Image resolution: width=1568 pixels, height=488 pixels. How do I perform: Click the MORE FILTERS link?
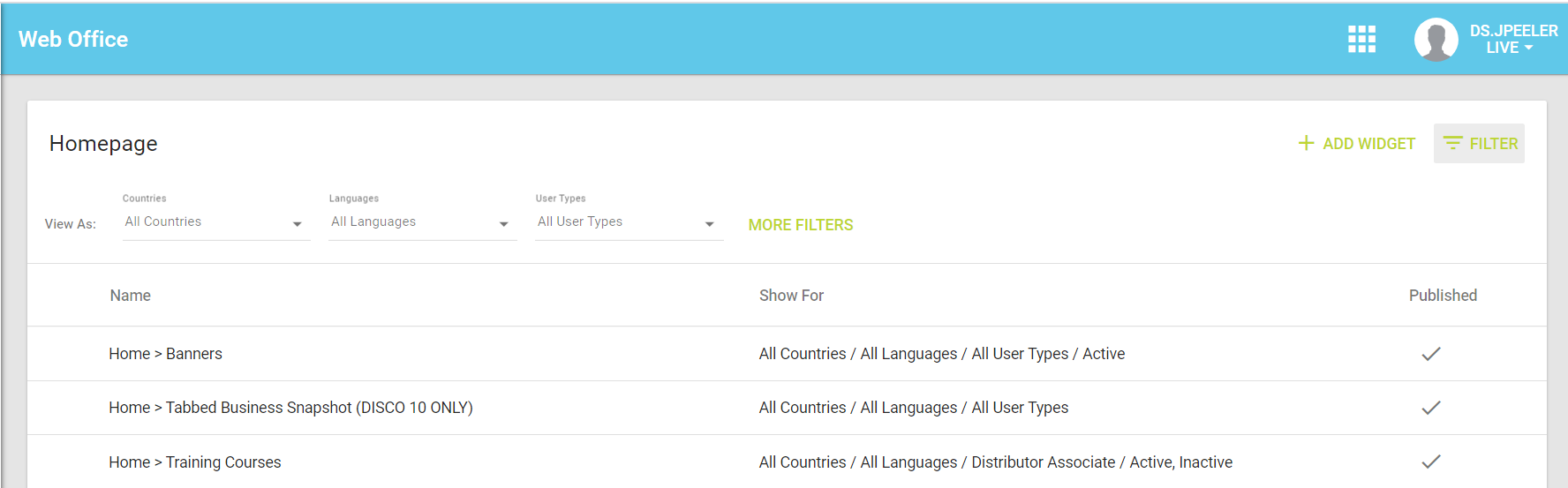[x=800, y=225]
